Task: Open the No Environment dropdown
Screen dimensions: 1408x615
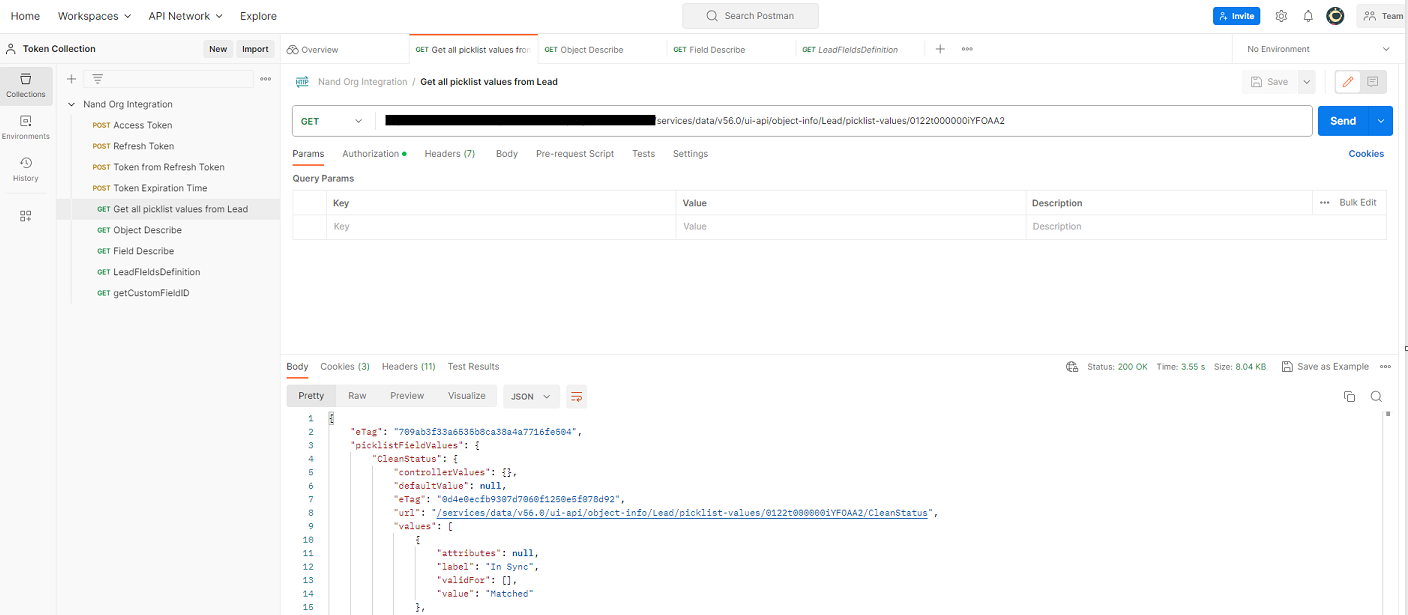Action: [1318, 49]
